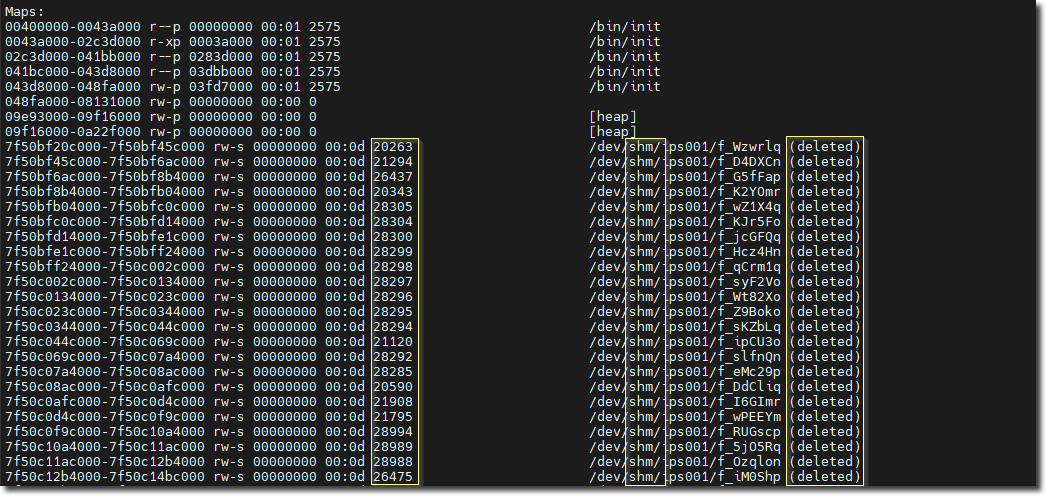Click inode number 26475
Image resolution: width=1046 pixels, height=496 pixels.
(393, 477)
